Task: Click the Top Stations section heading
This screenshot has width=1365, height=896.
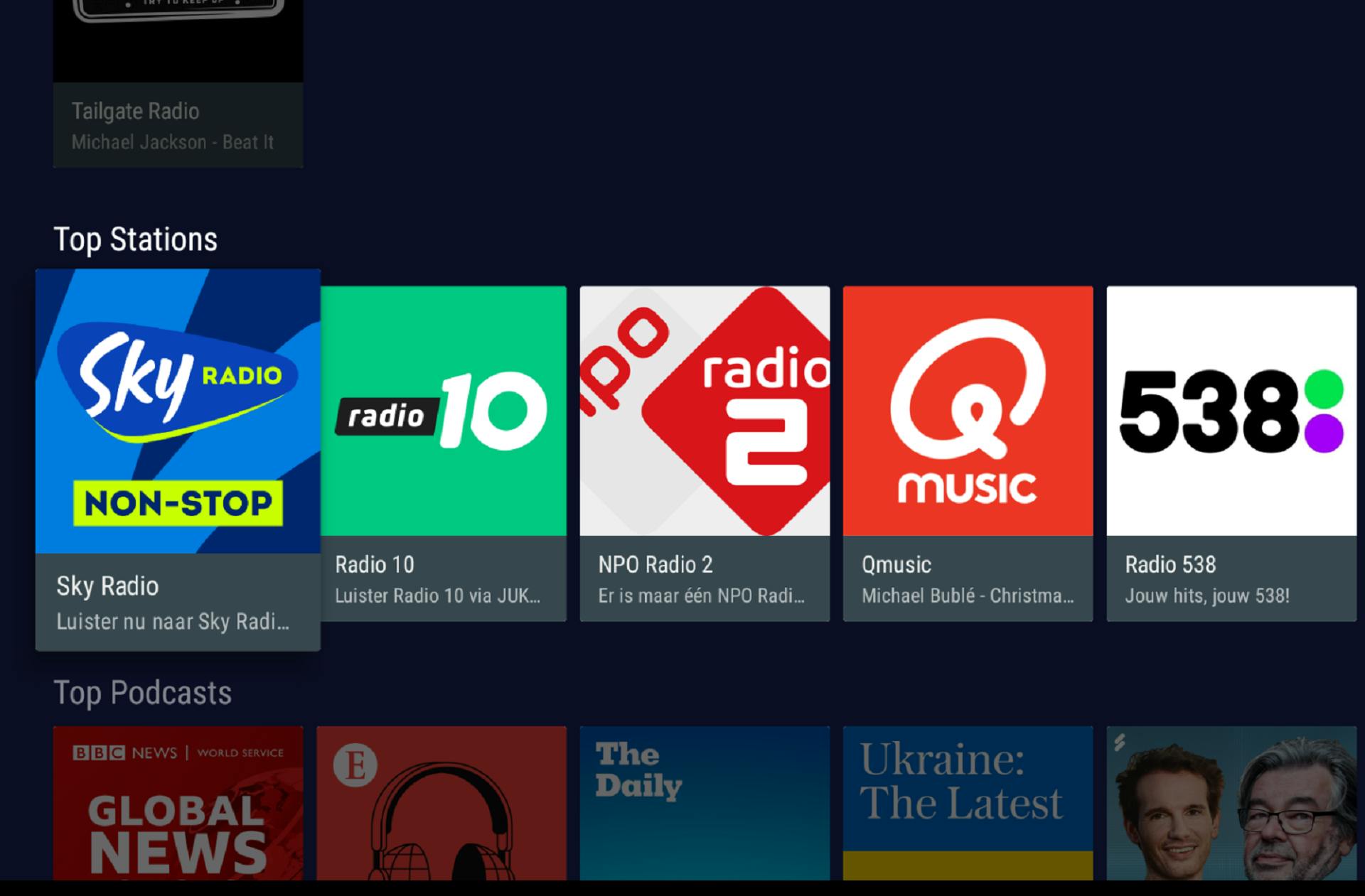Action: pos(135,239)
